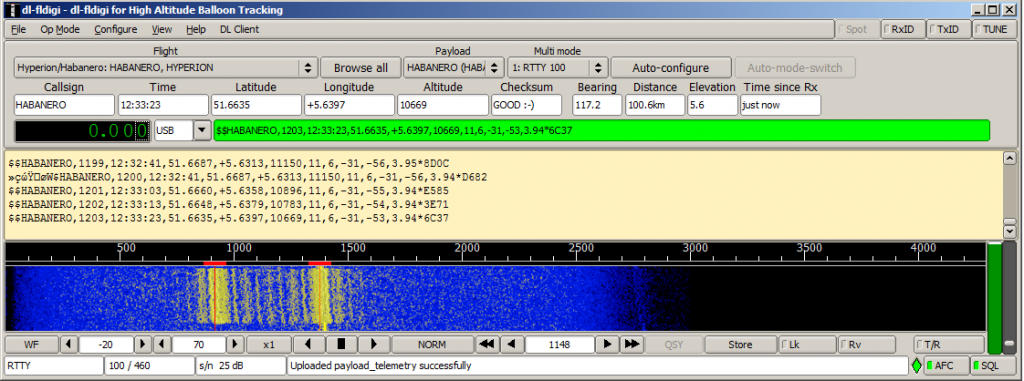
Task: Click the waterfall scroll-left arrow icon
Action: [310, 344]
